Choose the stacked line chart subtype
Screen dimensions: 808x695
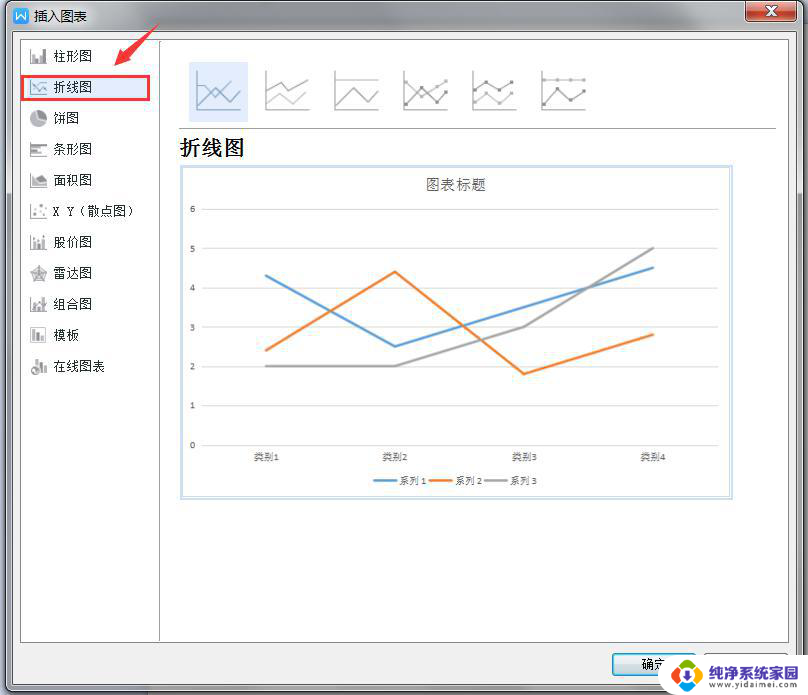pos(287,92)
